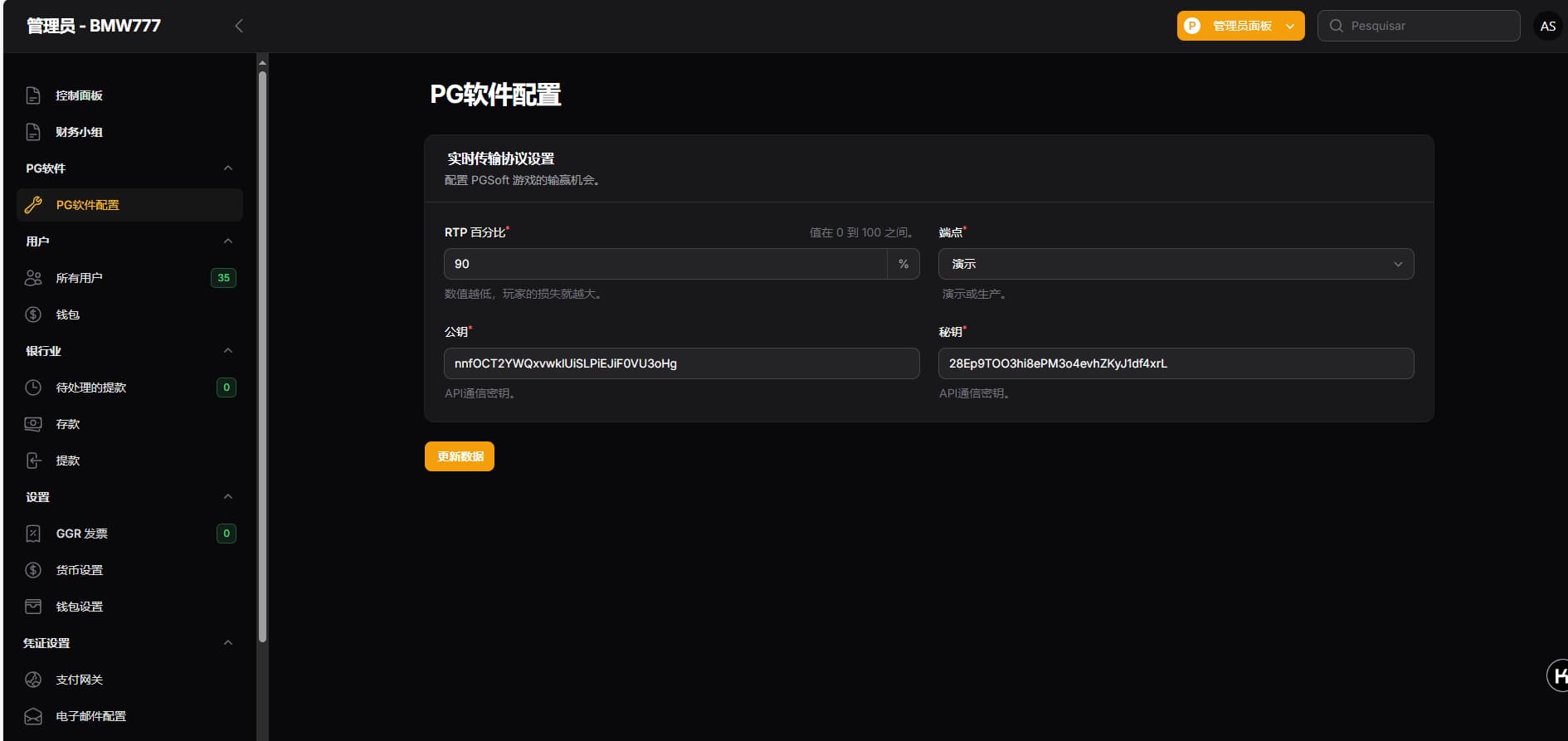The image size is (1568, 741).
Task: Click the 所有用户 users icon
Action: coord(33,278)
